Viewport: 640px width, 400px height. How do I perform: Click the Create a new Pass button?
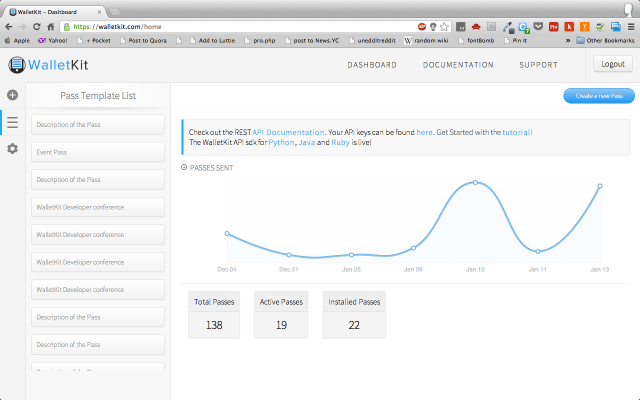click(x=599, y=96)
